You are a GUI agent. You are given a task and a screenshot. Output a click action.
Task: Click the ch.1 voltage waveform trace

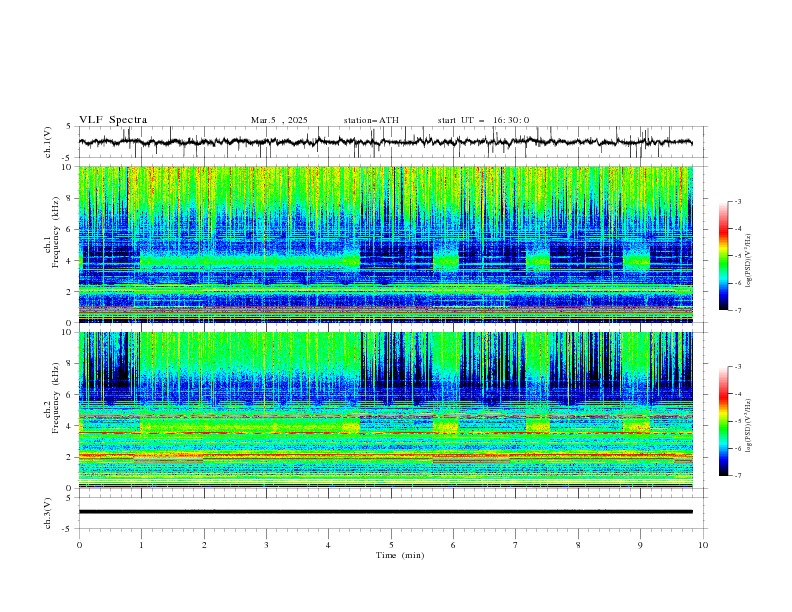[x=385, y=142]
